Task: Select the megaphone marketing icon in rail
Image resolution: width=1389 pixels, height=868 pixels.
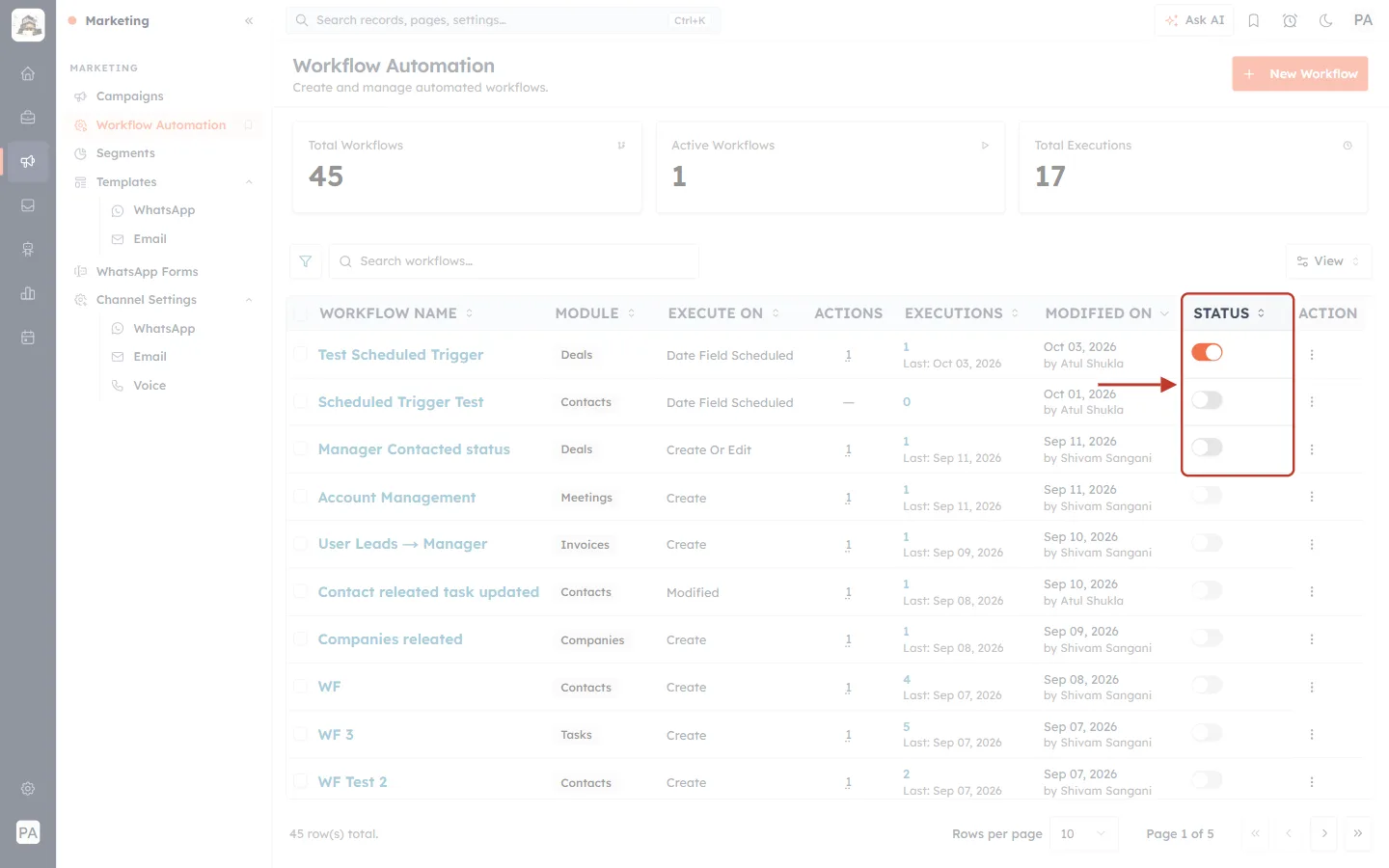Action: [x=28, y=161]
